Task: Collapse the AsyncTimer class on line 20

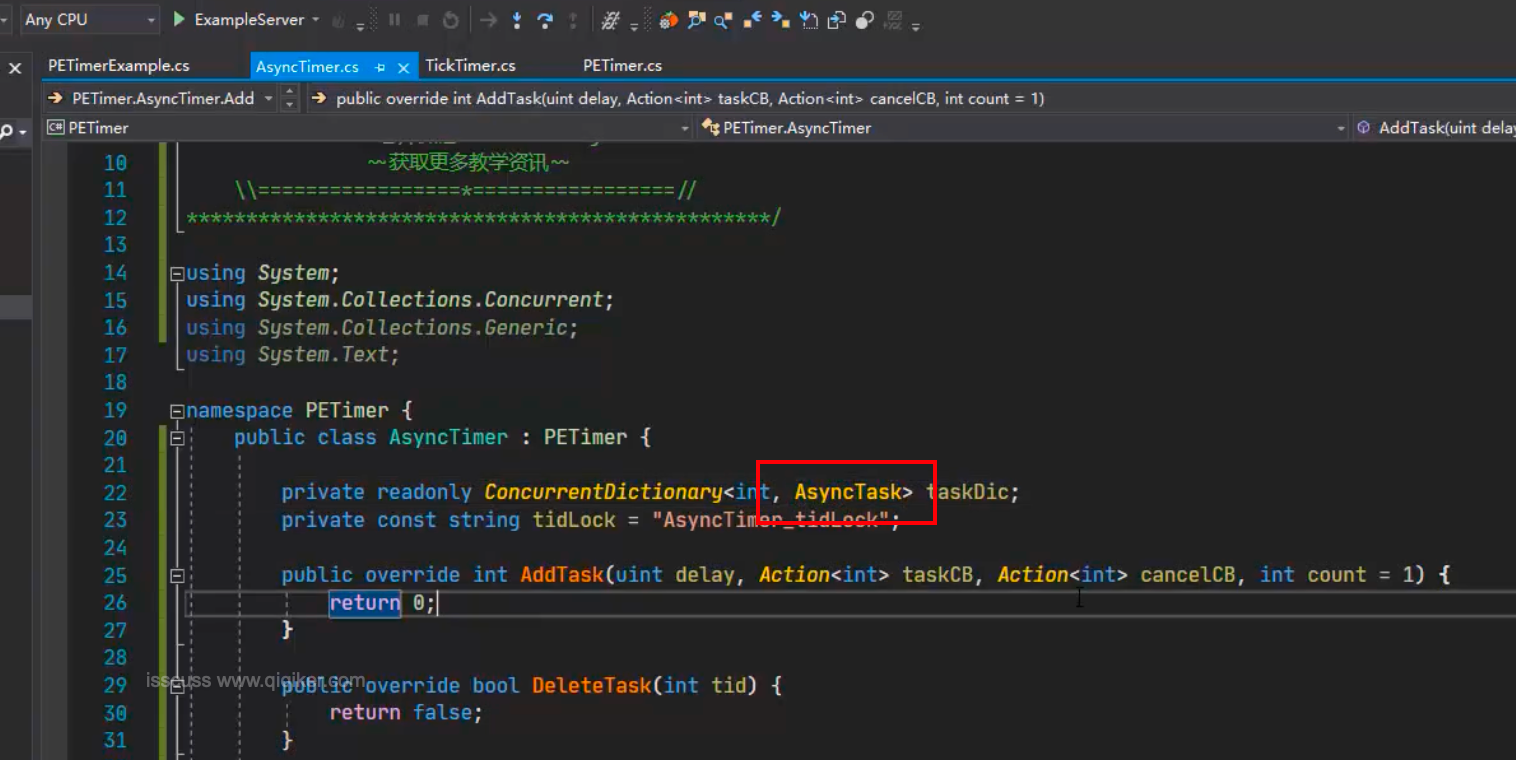Action: pyautogui.click(x=177, y=438)
